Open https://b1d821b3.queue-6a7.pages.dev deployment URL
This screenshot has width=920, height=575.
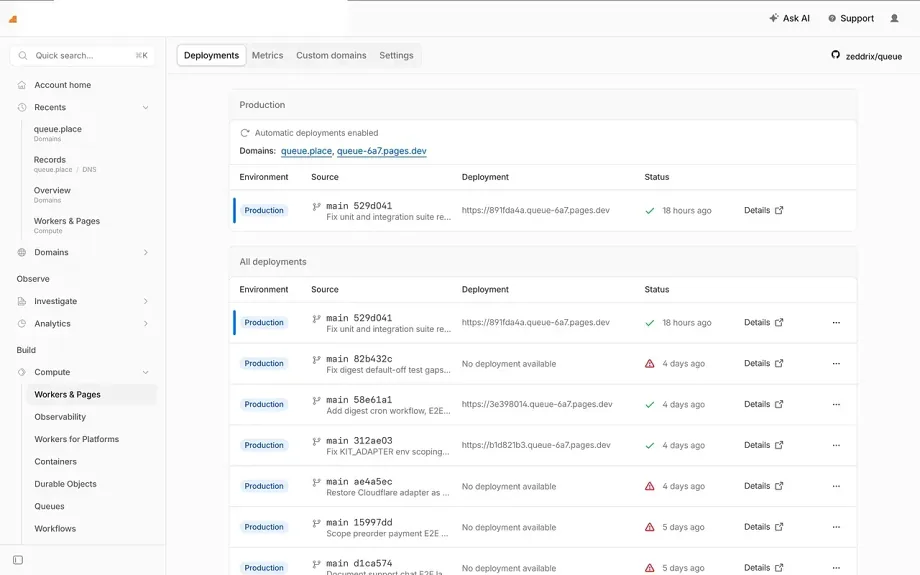(536, 445)
